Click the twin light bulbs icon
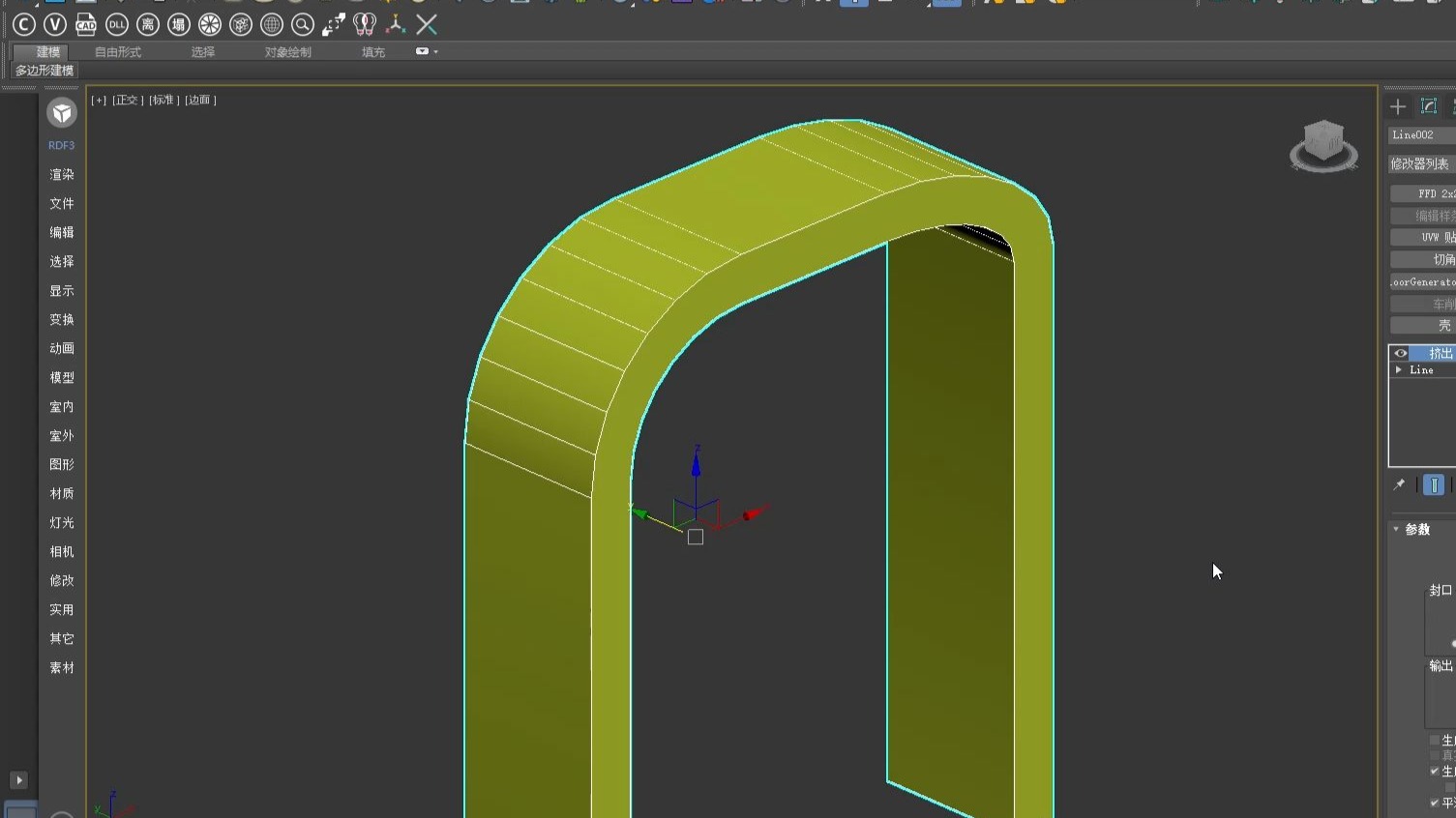 364,24
